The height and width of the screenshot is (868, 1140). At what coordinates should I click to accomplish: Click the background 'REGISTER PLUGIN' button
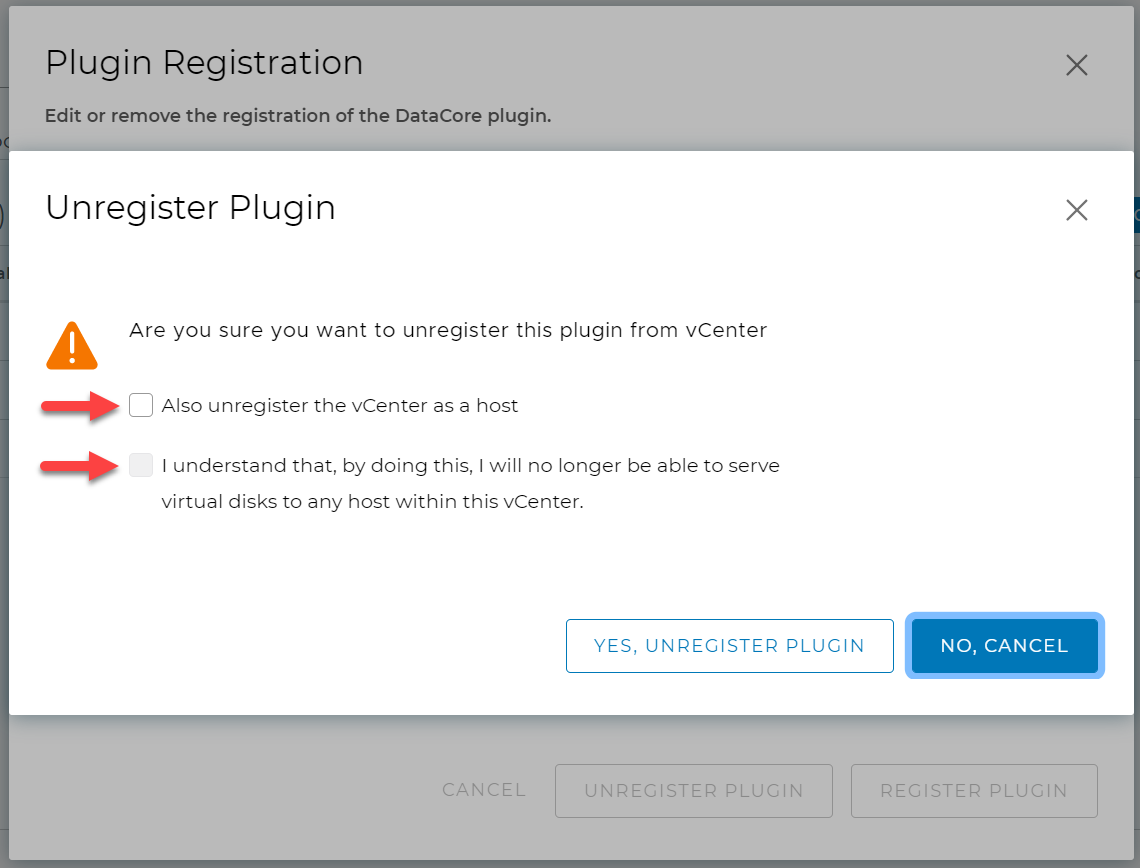coord(973,790)
